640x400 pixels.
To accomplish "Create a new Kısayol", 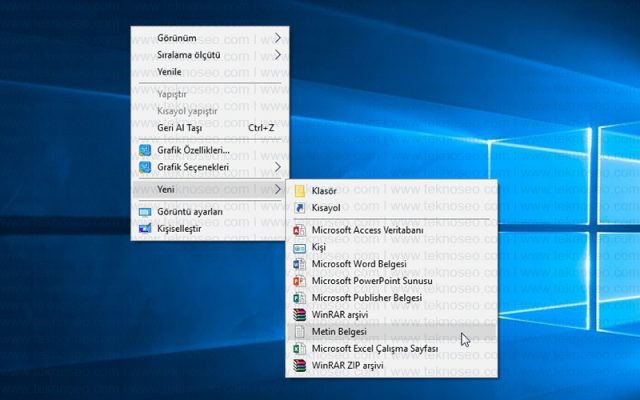I will pos(391,208).
